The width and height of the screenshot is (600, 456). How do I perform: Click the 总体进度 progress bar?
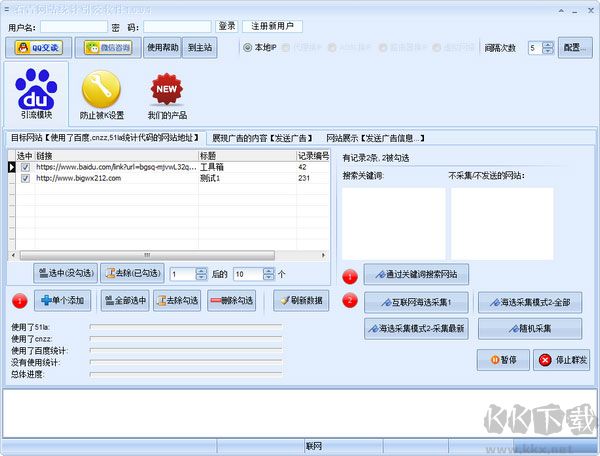[186, 374]
